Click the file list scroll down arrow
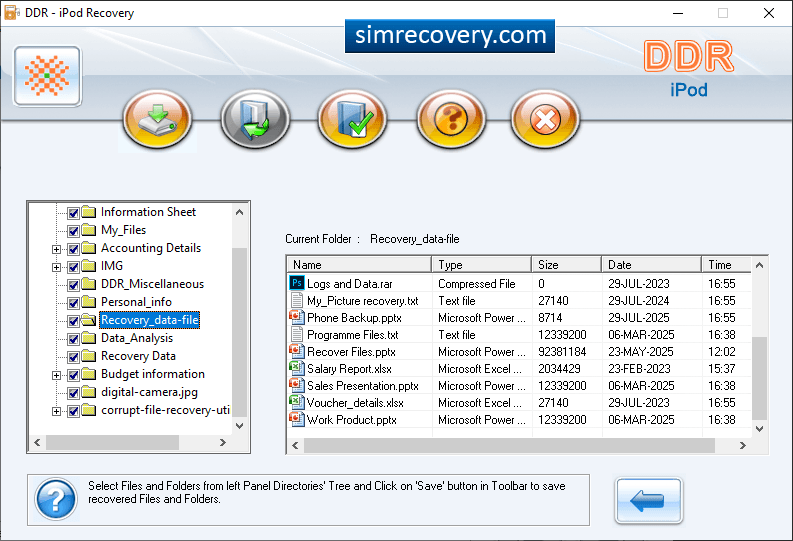 pyautogui.click(x=760, y=428)
